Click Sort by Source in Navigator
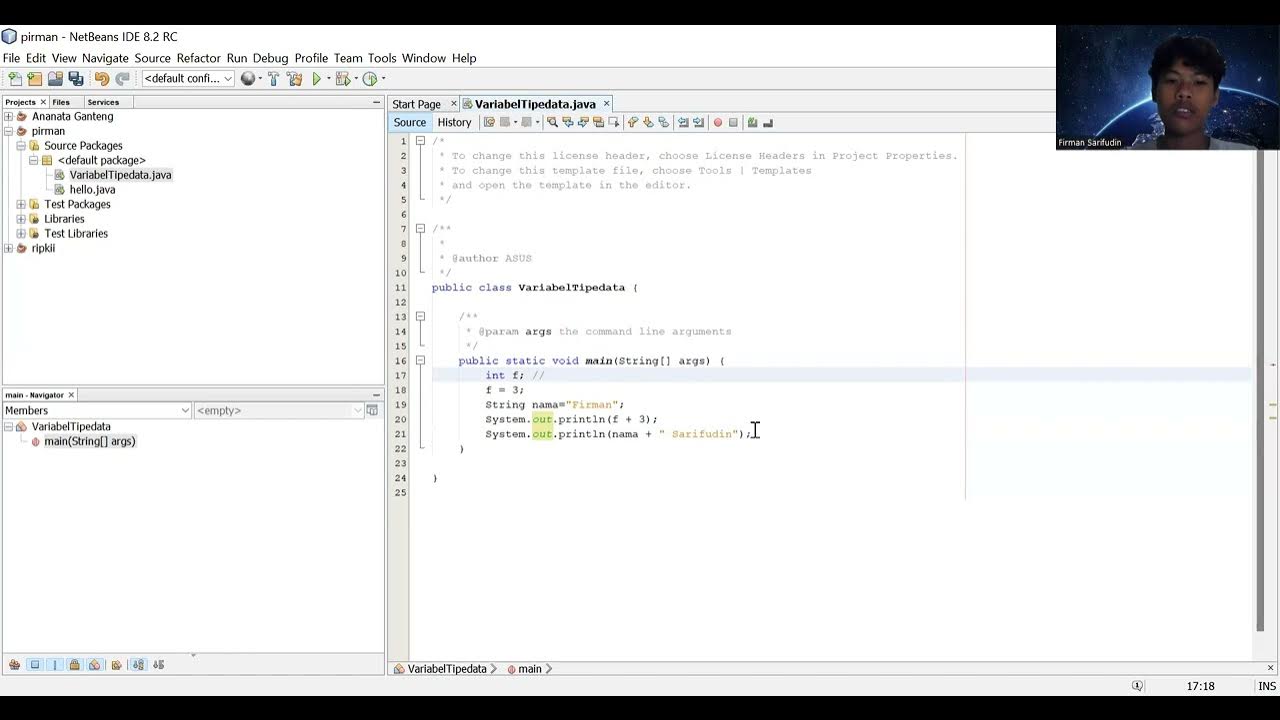This screenshot has width=1280, height=720. (x=158, y=665)
